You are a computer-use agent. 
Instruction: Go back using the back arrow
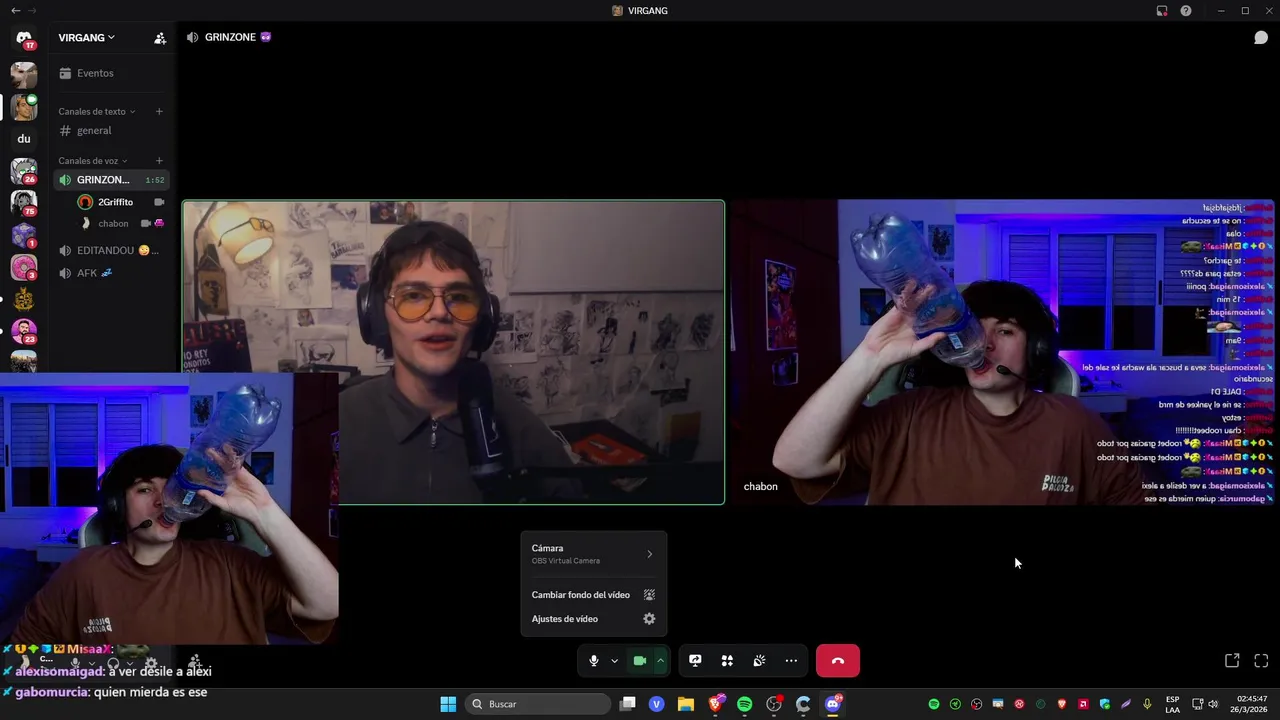pos(15,10)
